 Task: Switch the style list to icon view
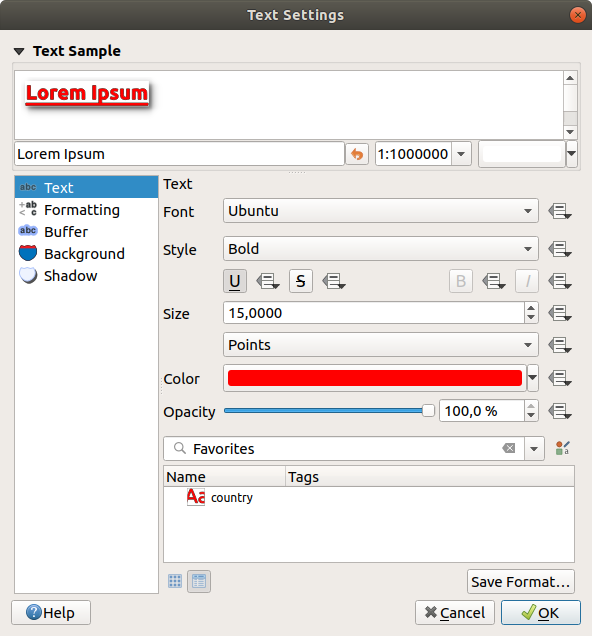[175, 581]
